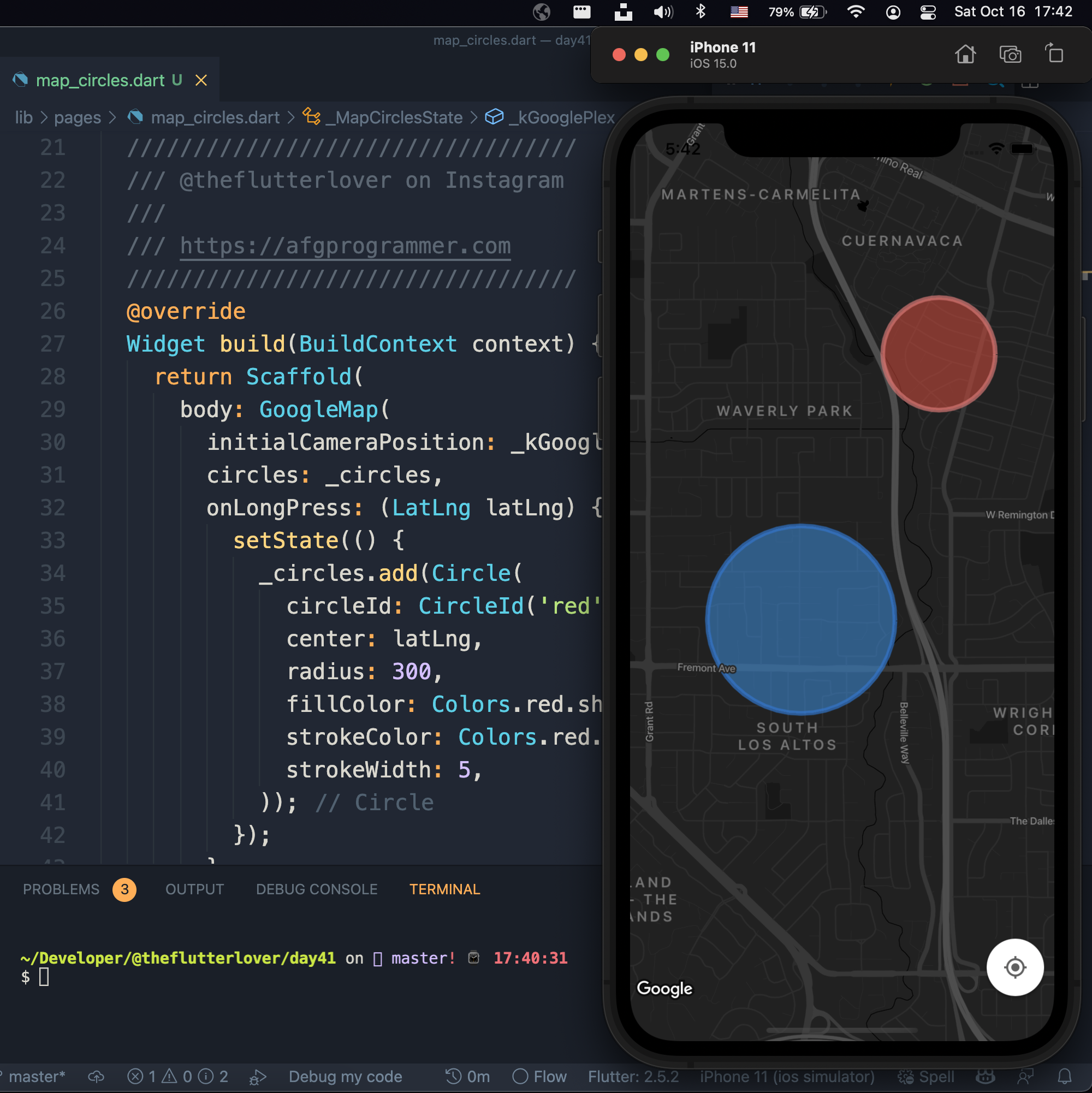Open the notifications bell in status bar
Screen dimensions: 1092x1093
[1064, 1076]
